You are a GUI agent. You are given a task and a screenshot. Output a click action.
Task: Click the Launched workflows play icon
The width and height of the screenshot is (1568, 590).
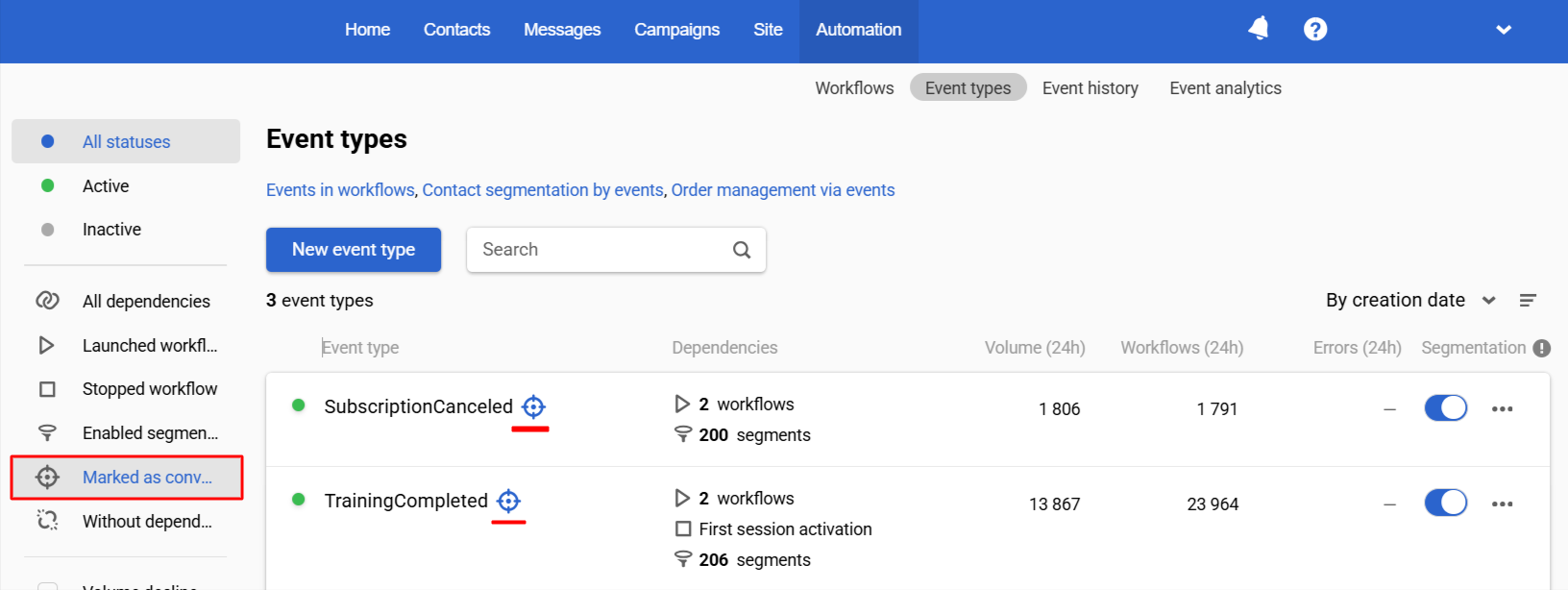46,345
